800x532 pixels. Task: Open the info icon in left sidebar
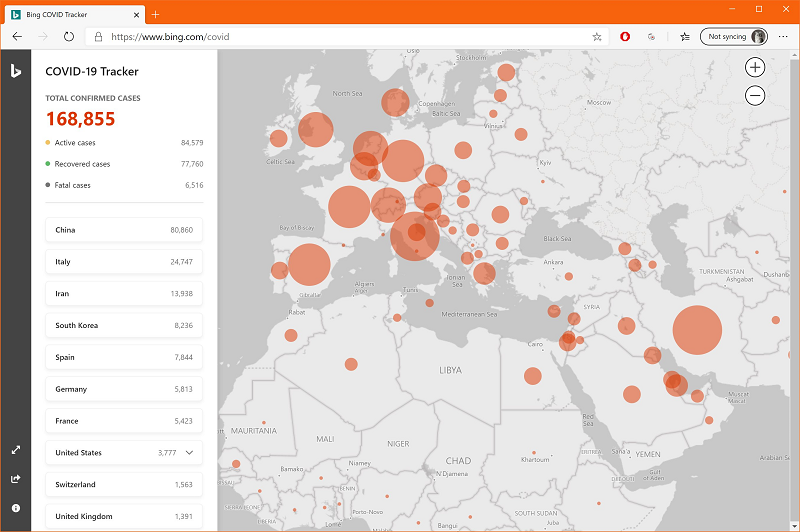tap(16, 508)
